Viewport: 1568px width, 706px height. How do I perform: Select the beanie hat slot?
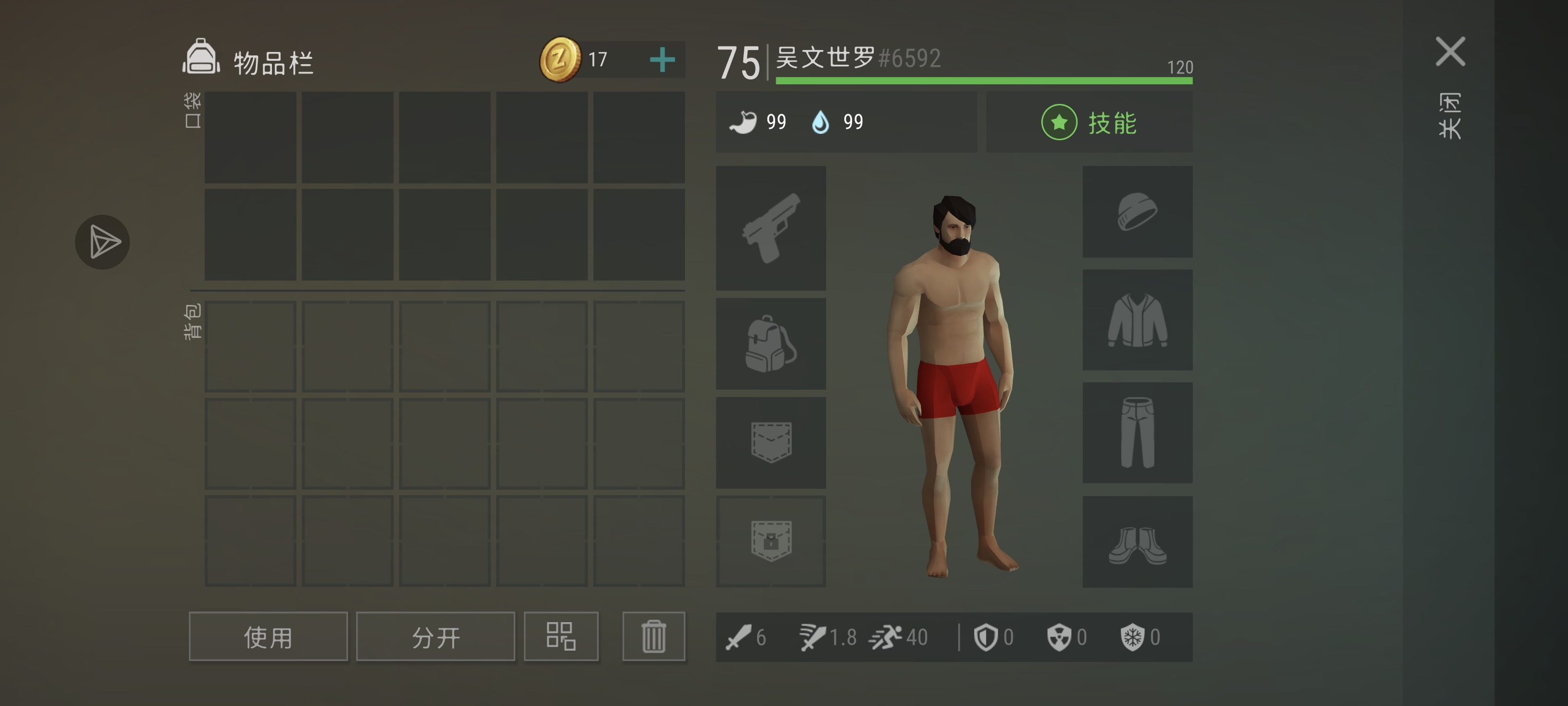[x=1137, y=211]
